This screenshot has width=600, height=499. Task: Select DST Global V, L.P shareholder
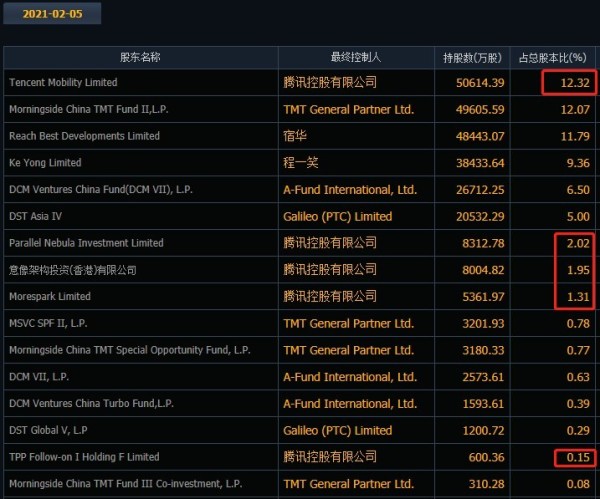(x=48, y=430)
